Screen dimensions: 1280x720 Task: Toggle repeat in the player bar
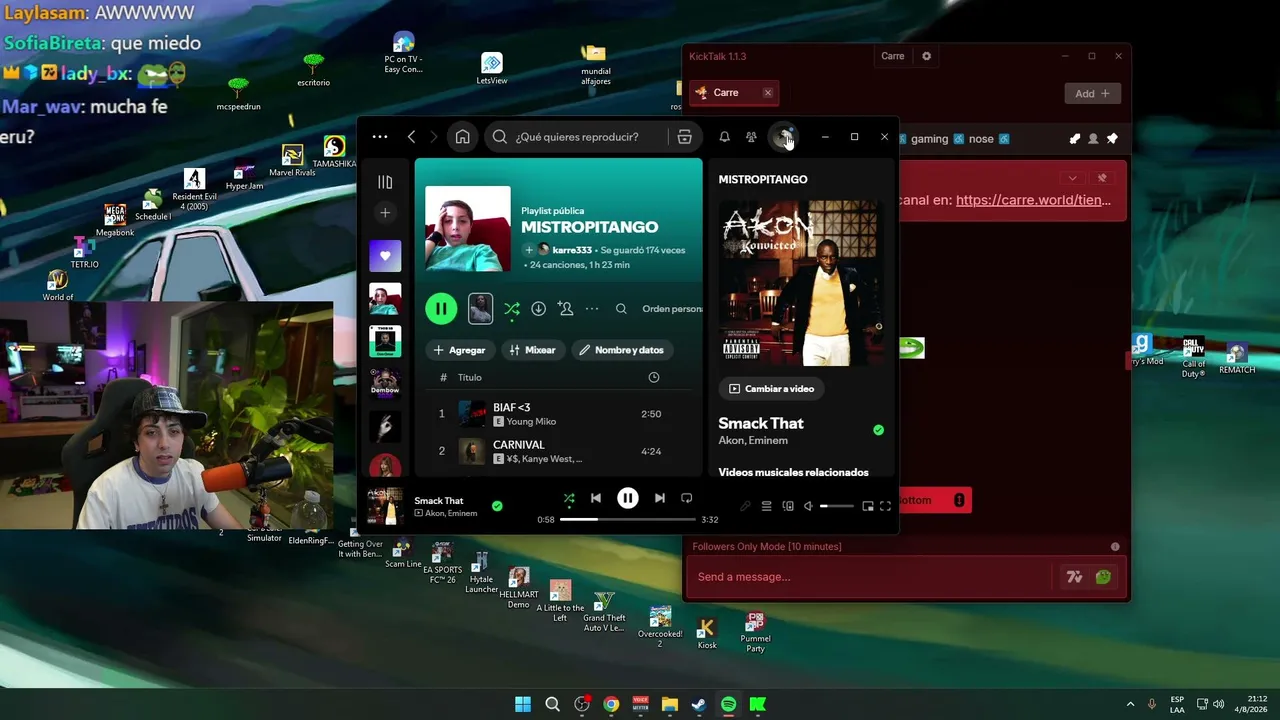pyautogui.click(x=686, y=498)
